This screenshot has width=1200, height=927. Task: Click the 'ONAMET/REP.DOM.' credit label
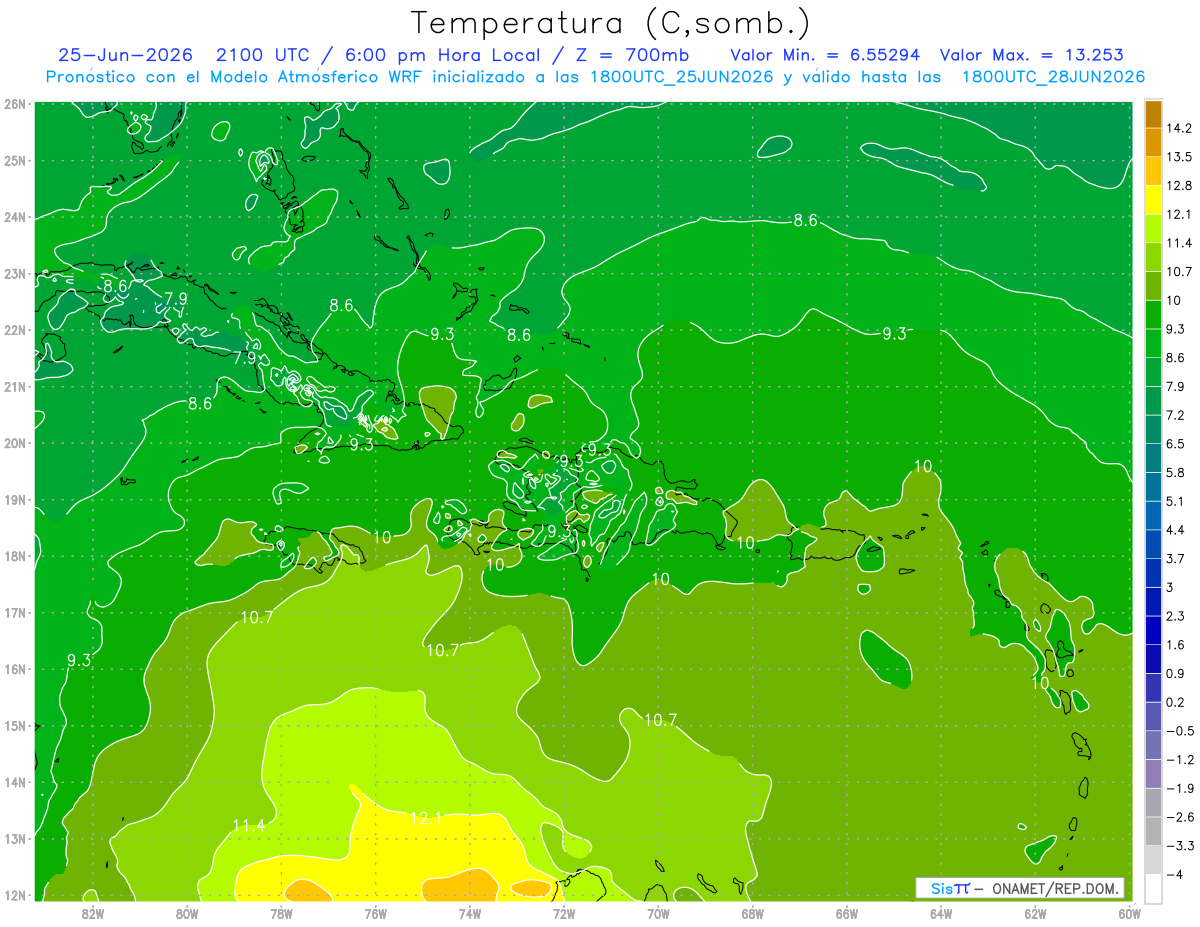click(1056, 888)
